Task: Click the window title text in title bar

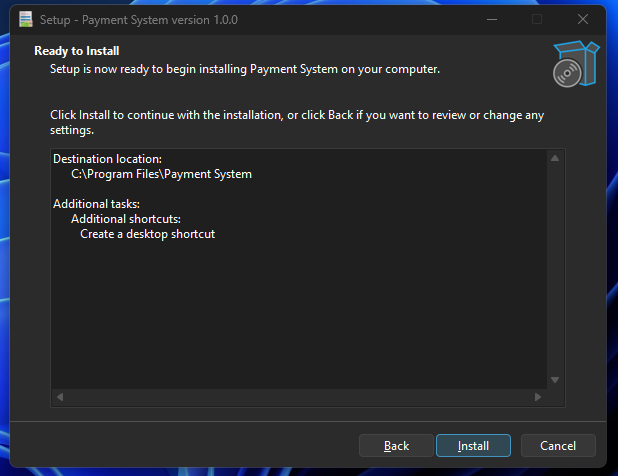Action: (139, 20)
